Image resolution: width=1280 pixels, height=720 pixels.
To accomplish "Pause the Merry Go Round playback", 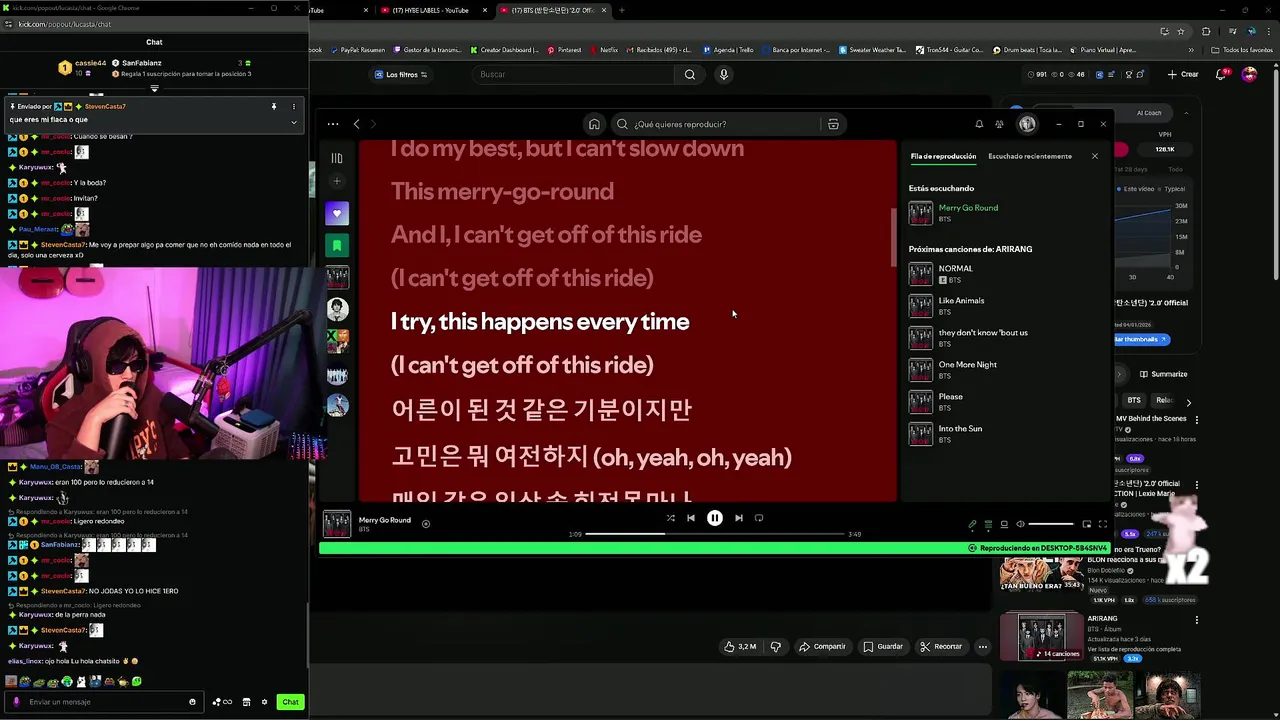I will click(x=714, y=518).
